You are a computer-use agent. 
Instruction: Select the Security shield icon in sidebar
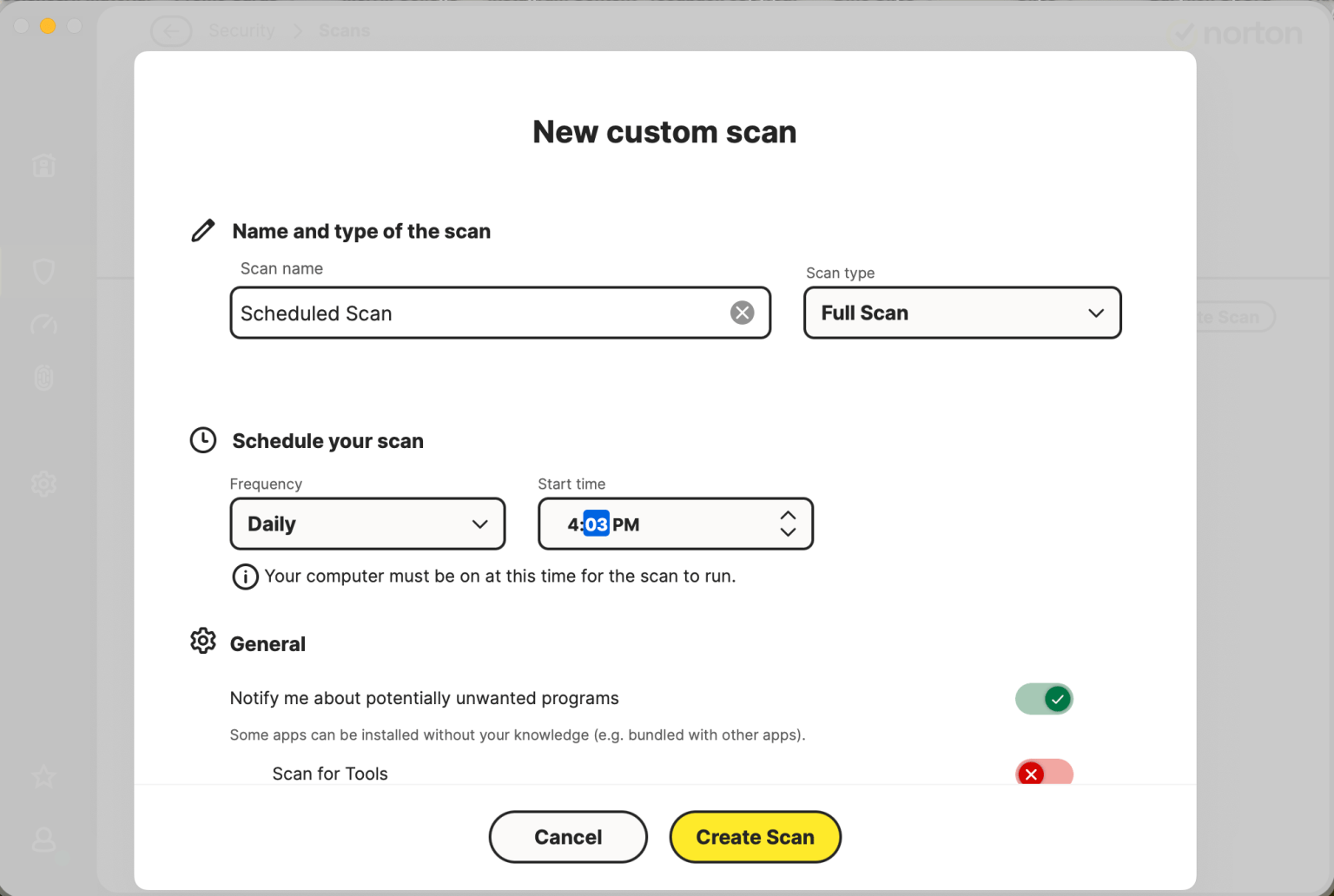43,271
